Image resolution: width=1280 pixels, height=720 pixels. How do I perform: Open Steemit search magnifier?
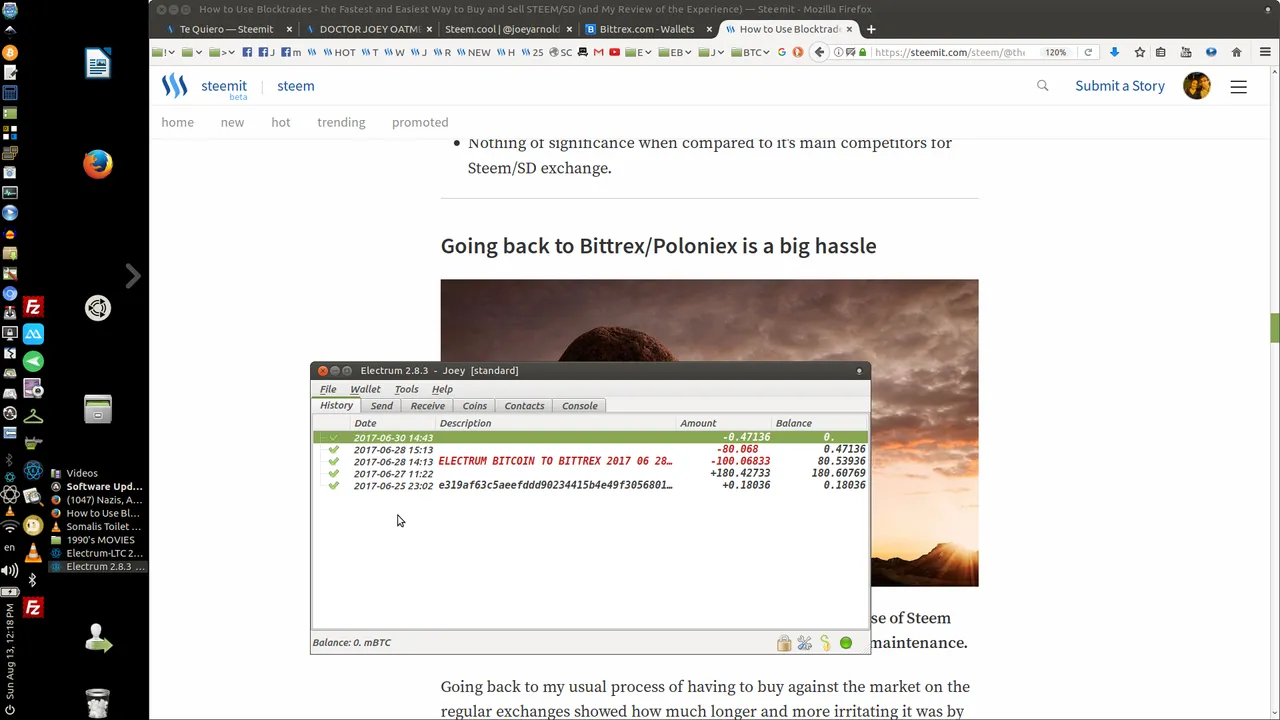tap(1043, 86)
